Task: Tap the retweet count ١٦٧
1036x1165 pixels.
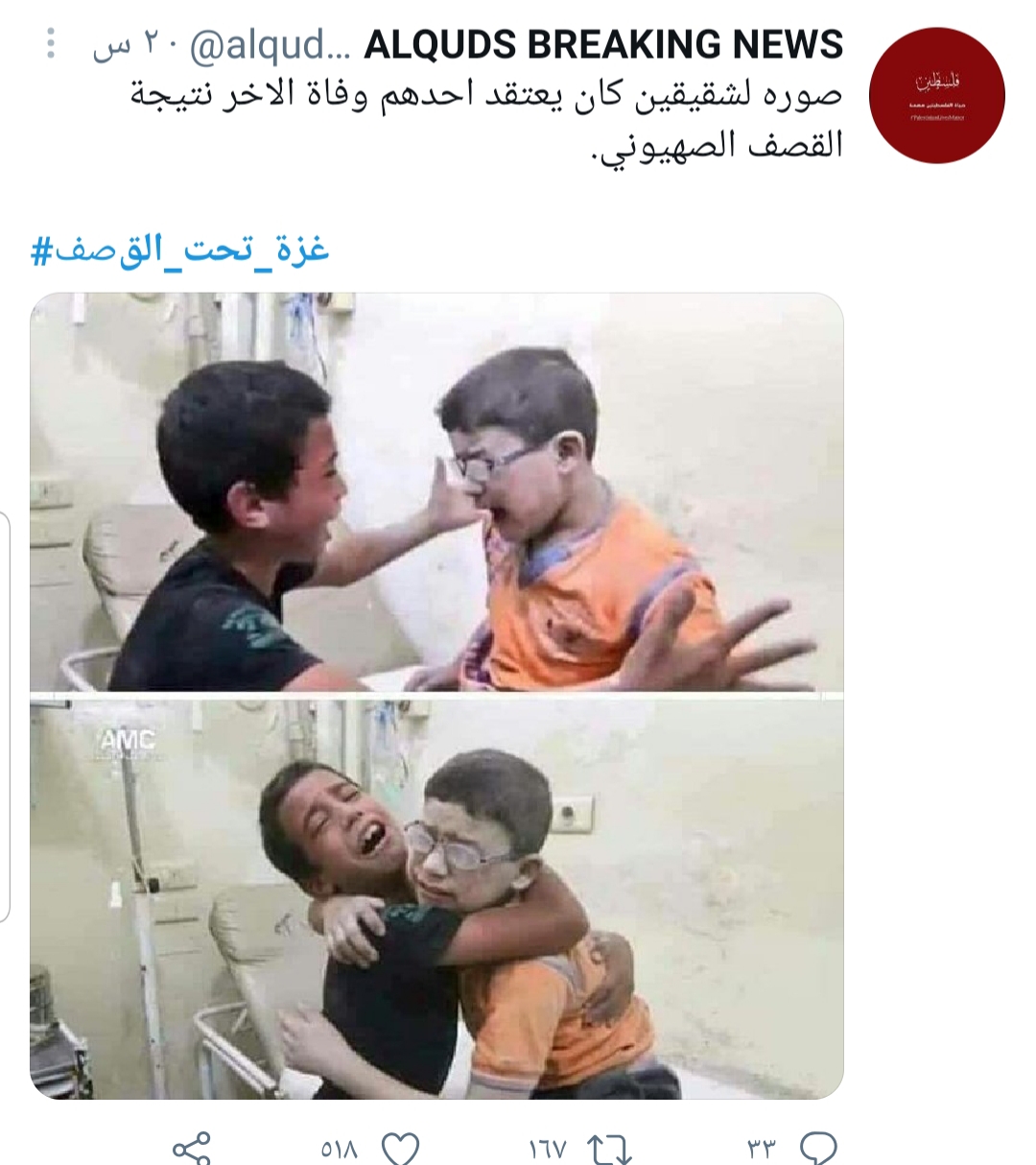Action: (547, 1149)
